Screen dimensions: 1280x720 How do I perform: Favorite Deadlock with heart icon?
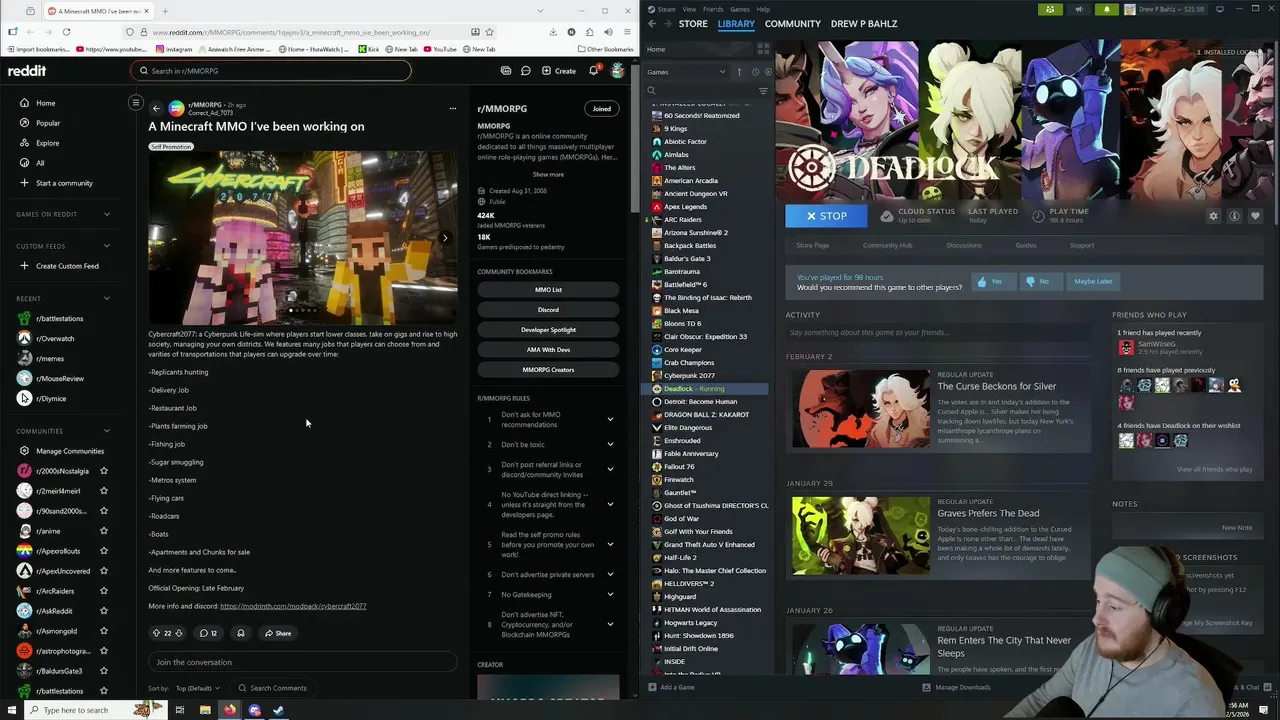pyautogui.click(x=1255, y=216)
